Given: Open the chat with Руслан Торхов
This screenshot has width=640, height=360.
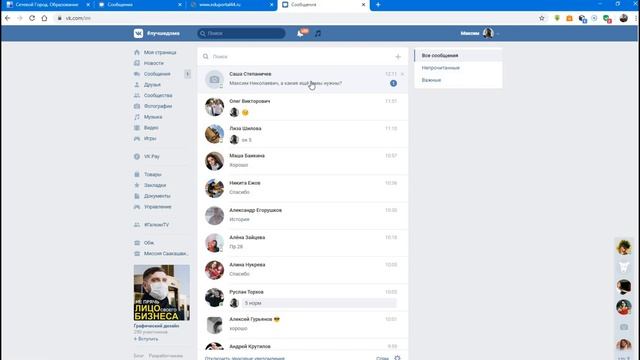Looking at the screenshot, I should point(303,297).
